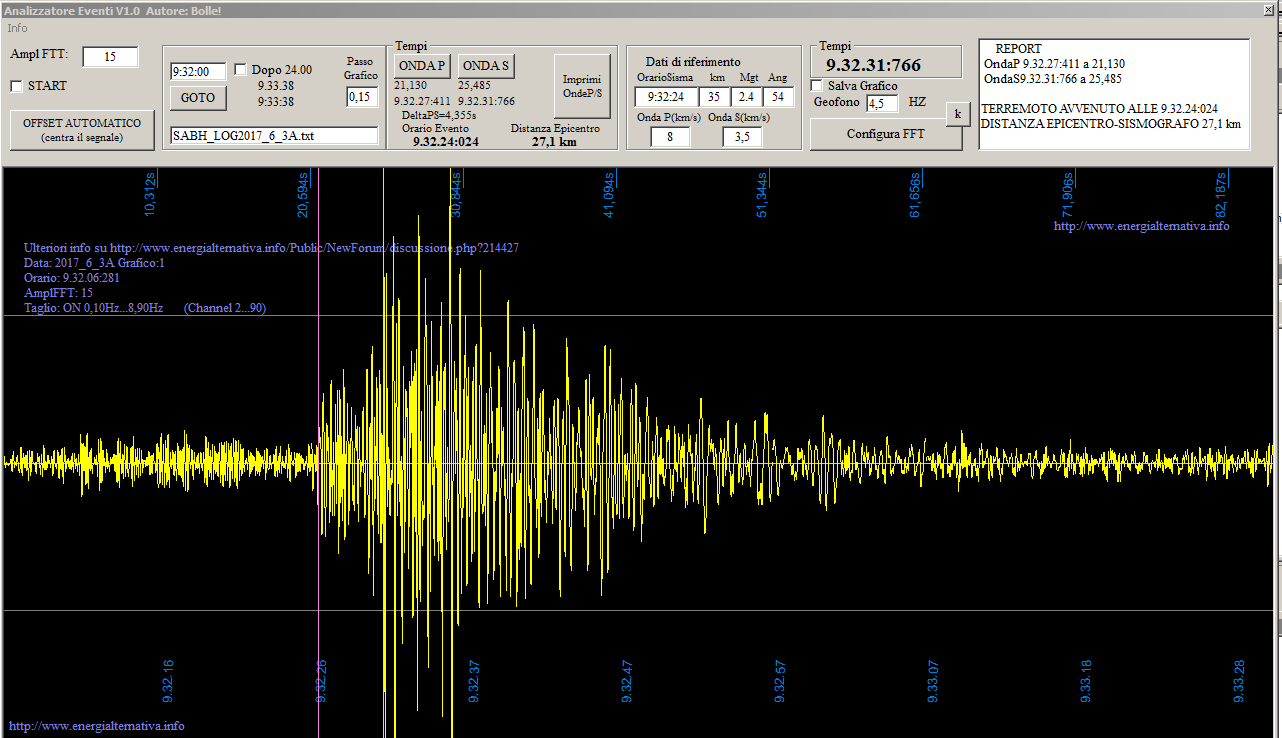Click OFFSET AUTOMATICO button

click(x=82, y=130)
